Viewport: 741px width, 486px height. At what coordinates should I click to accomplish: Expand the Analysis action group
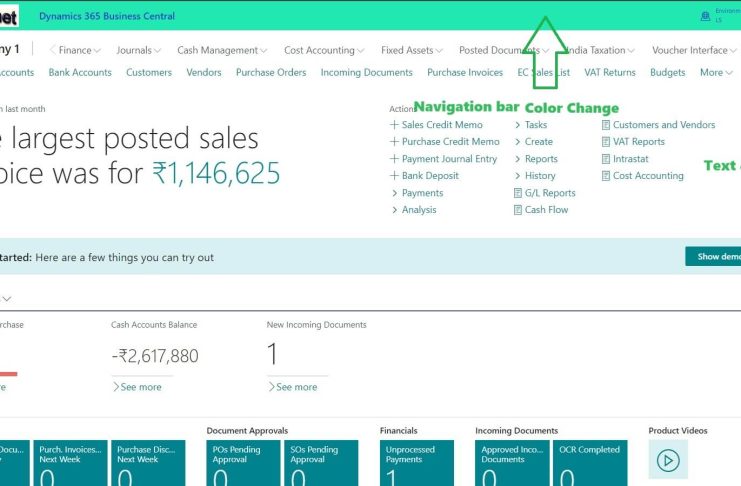[x=414, y=209]
